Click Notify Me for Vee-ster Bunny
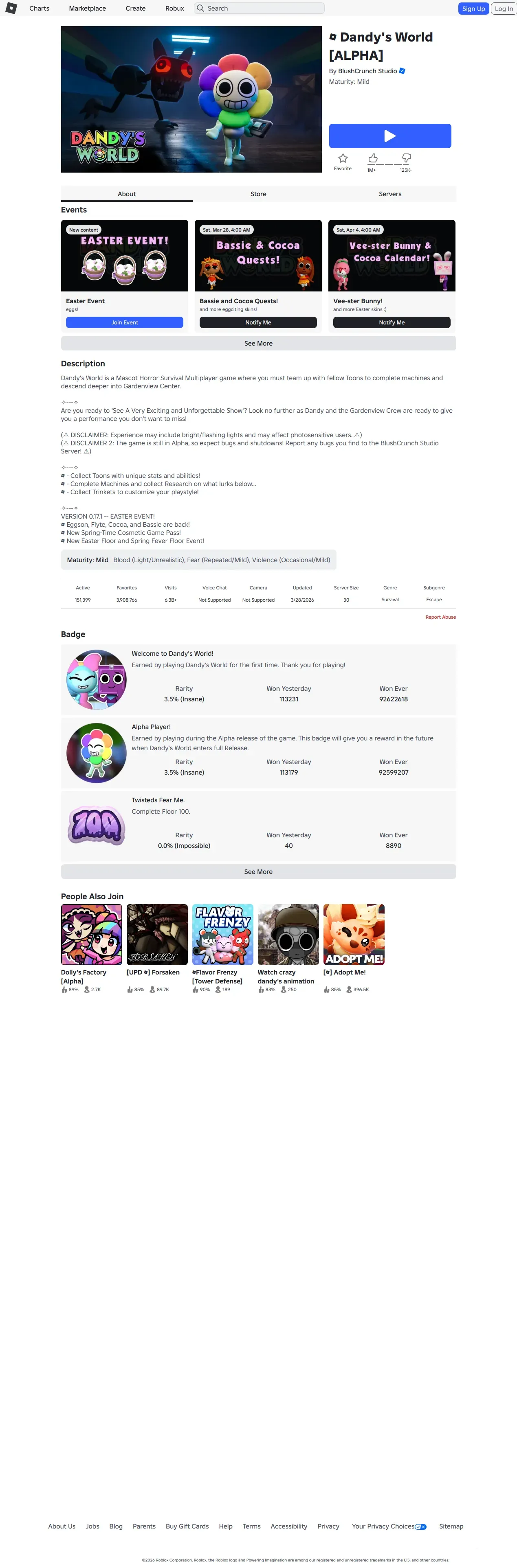The image size is (517, 1568). [392, 323]
